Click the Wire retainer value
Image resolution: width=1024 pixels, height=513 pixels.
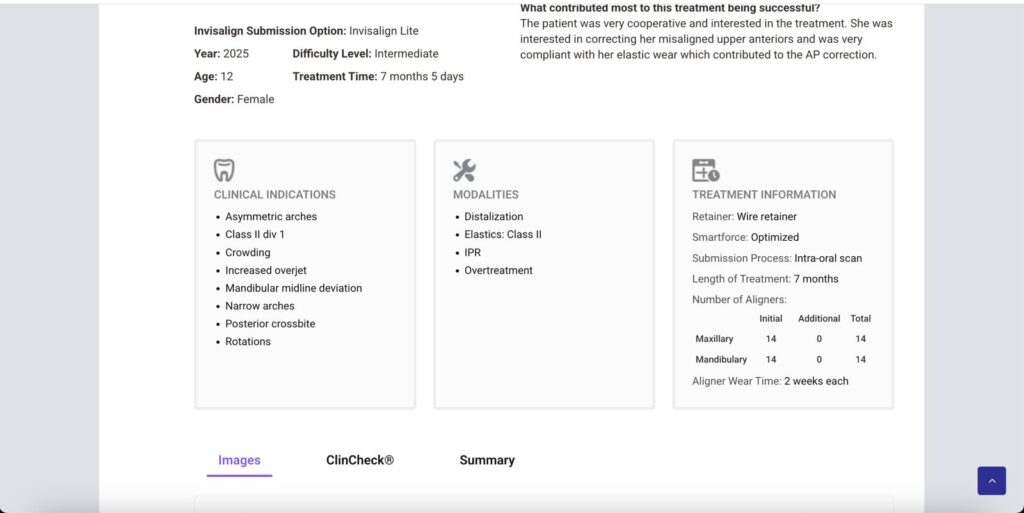click(767, 217)
